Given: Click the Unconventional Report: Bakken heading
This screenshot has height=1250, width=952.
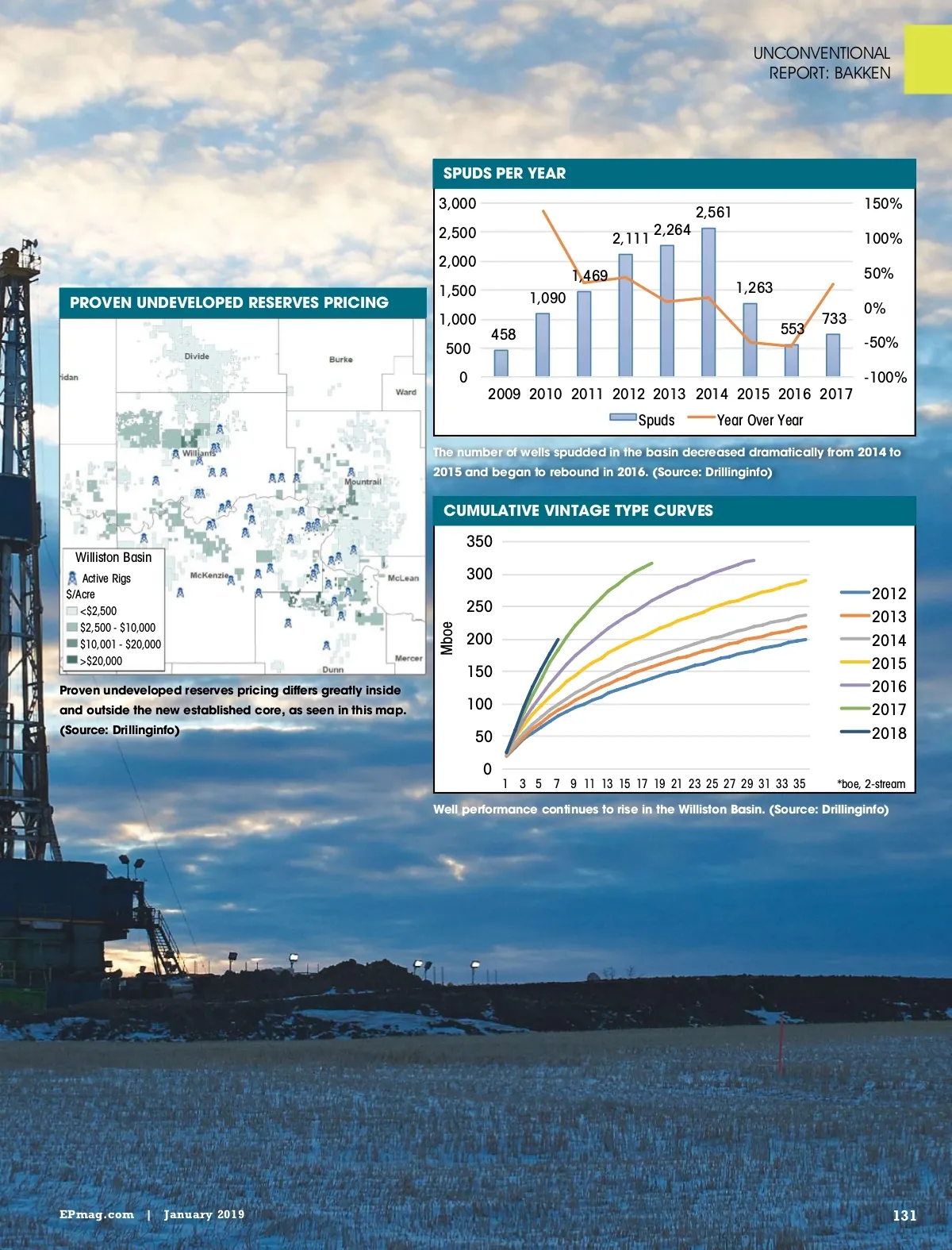Looking at the screenshot, I should [821, 63].
